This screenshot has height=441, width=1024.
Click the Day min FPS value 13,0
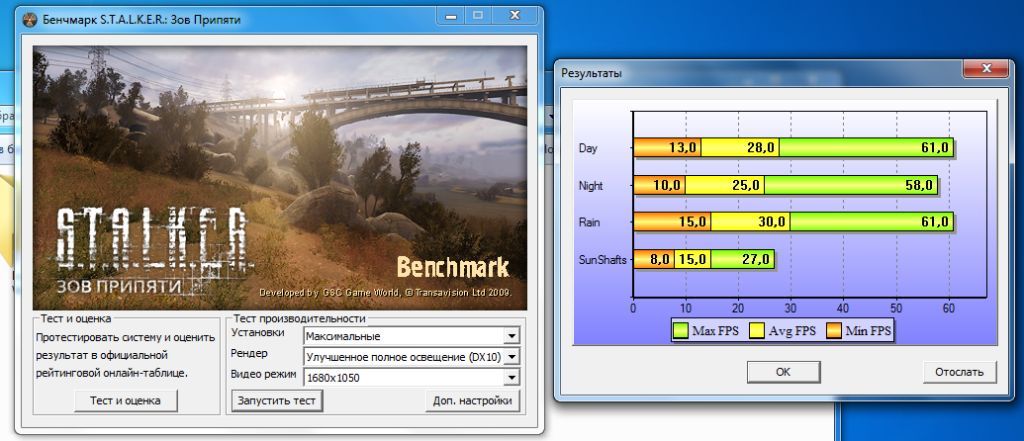(x=684, y=148)
